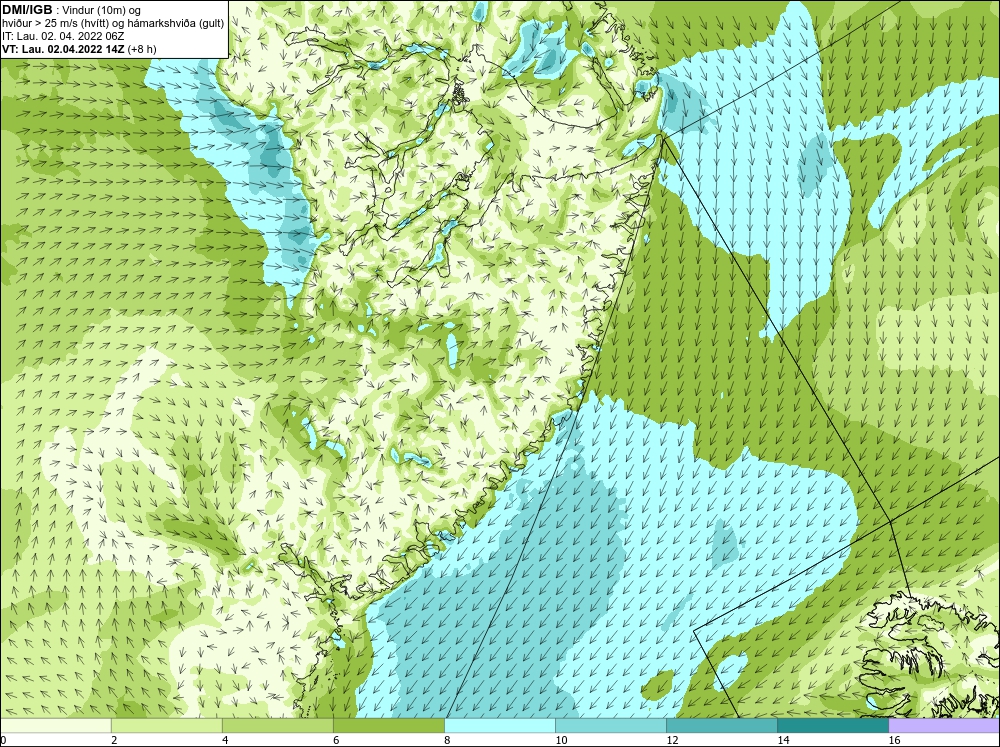1000x747 pixels.
Task: Click the purple above-16 m/s legend swatch
Action: (944, 725)
